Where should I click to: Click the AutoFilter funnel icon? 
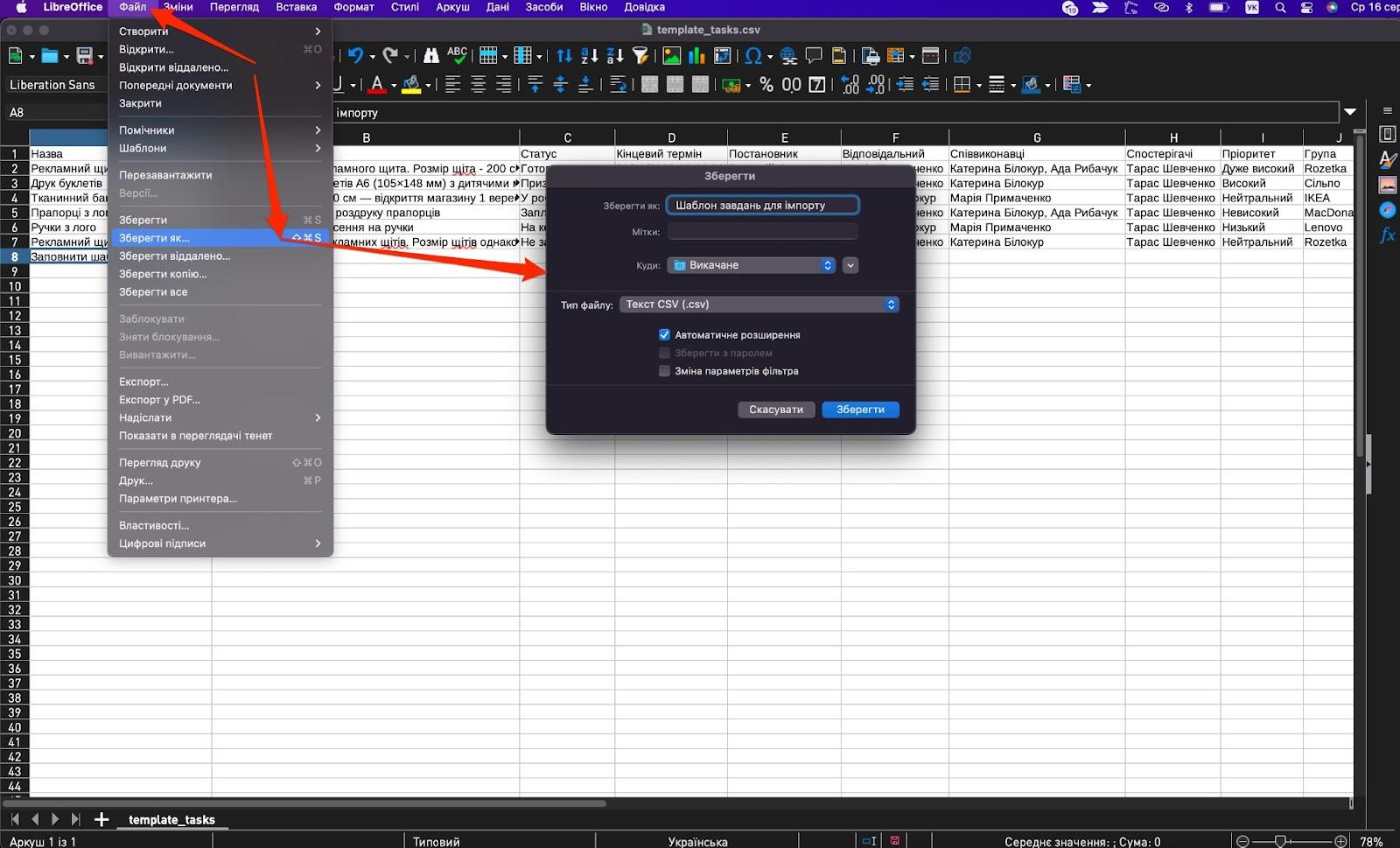[640, 56]
